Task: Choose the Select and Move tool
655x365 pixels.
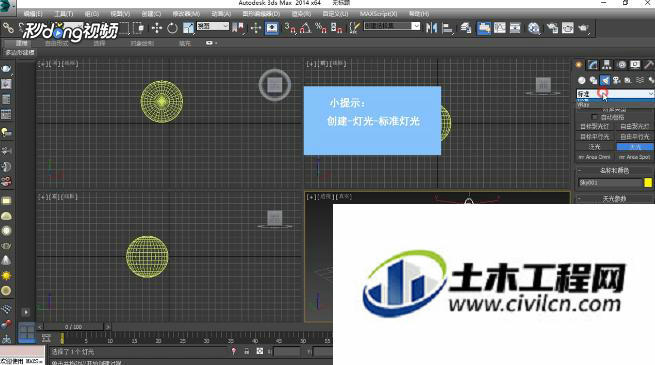Action: pyautogui.click(x=157, y=28)
